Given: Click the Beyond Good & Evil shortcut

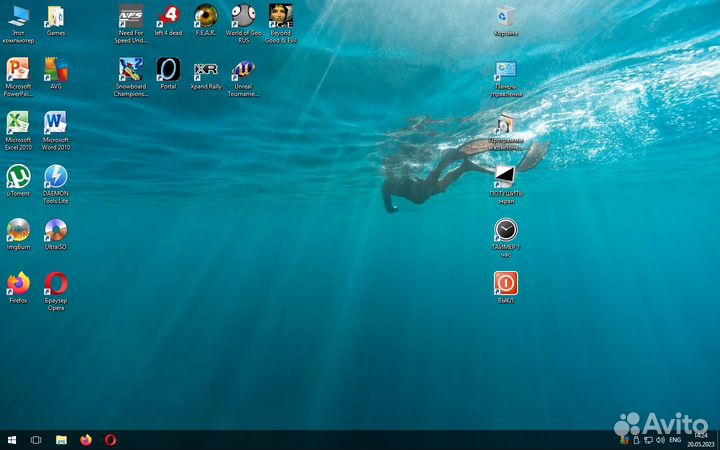Looking at the screenshot, I should [x=280, y=16].
